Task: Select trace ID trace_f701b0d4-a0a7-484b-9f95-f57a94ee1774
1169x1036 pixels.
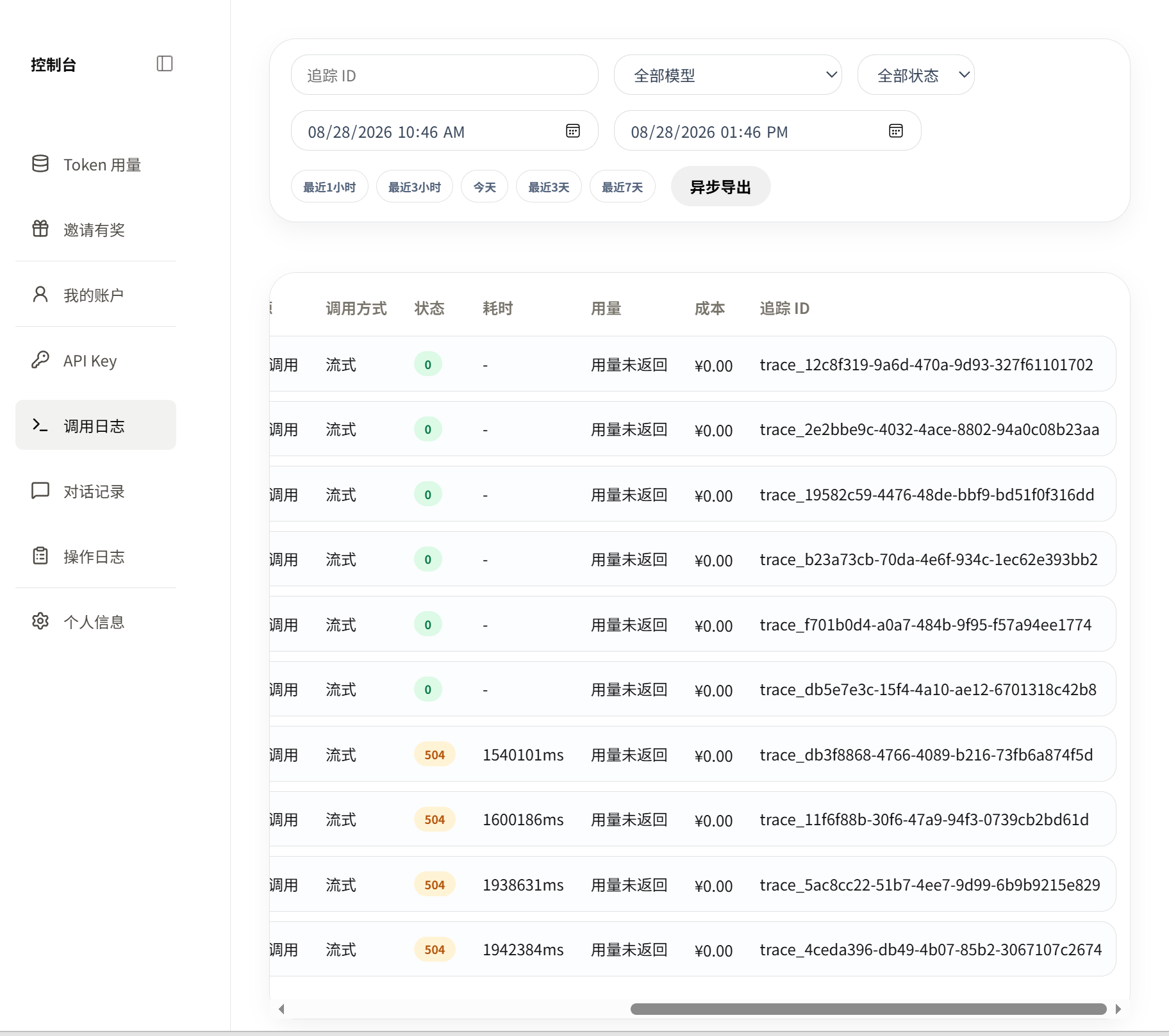Action: pyautogui.click(x=926, y=625)
